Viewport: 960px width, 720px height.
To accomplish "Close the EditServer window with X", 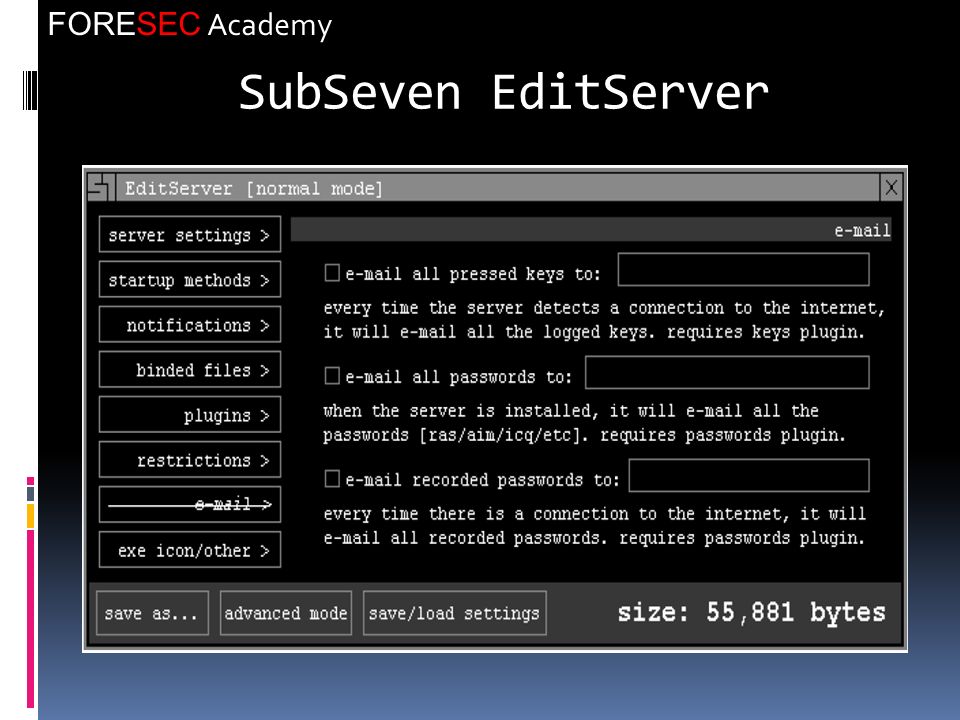I will (891, 187).
